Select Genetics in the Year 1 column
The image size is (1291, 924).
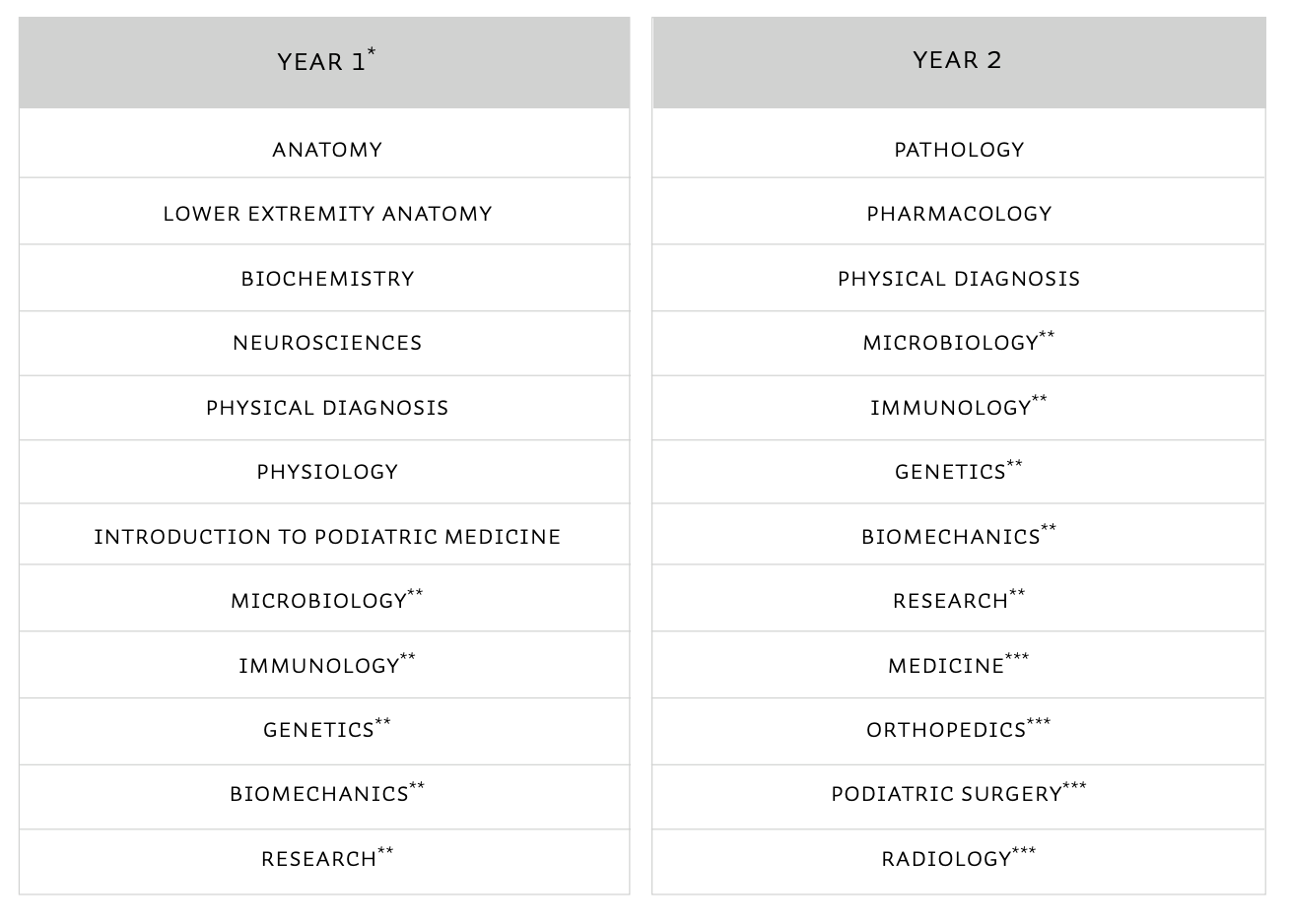(x=319, y=730)
